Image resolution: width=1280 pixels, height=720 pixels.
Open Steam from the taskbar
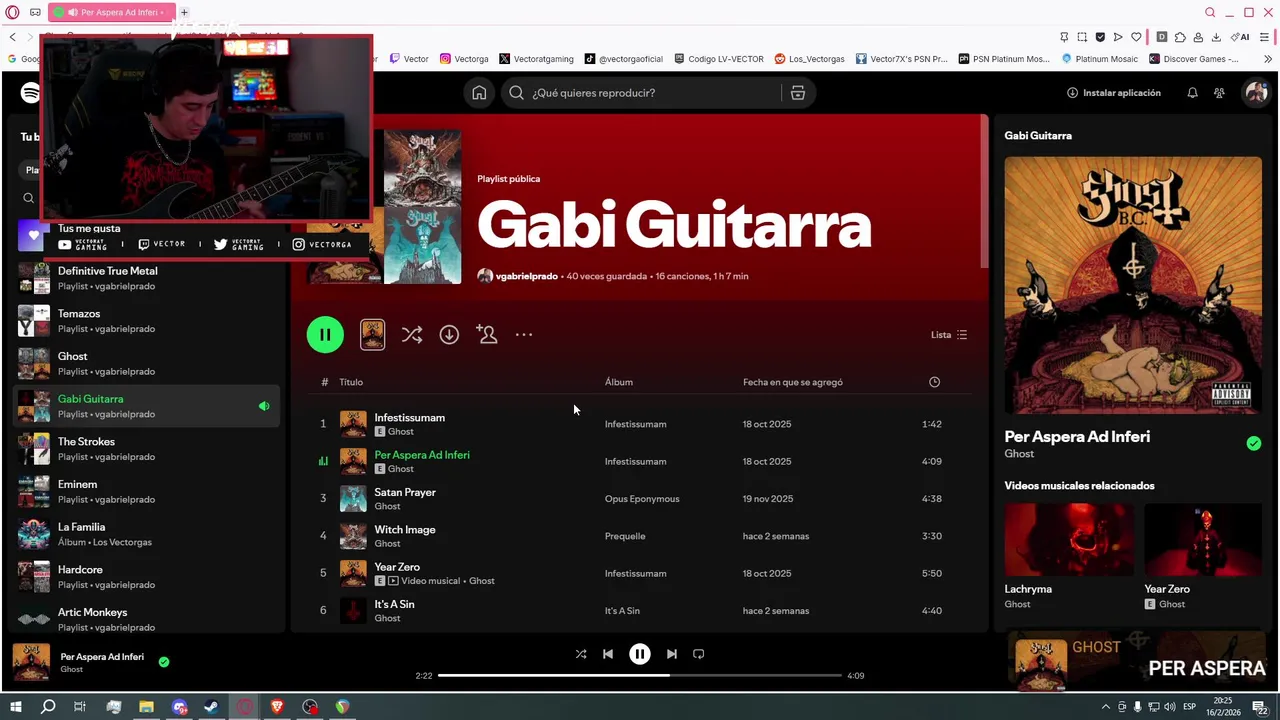click(211, 707)
